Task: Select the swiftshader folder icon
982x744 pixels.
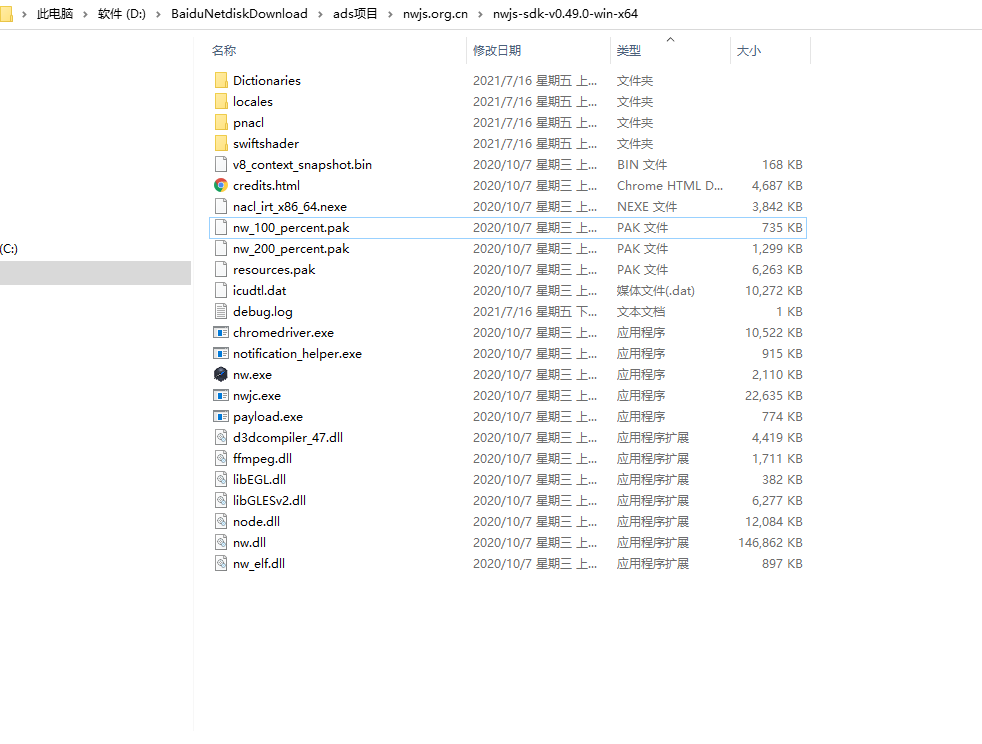Action: (222, 143)
